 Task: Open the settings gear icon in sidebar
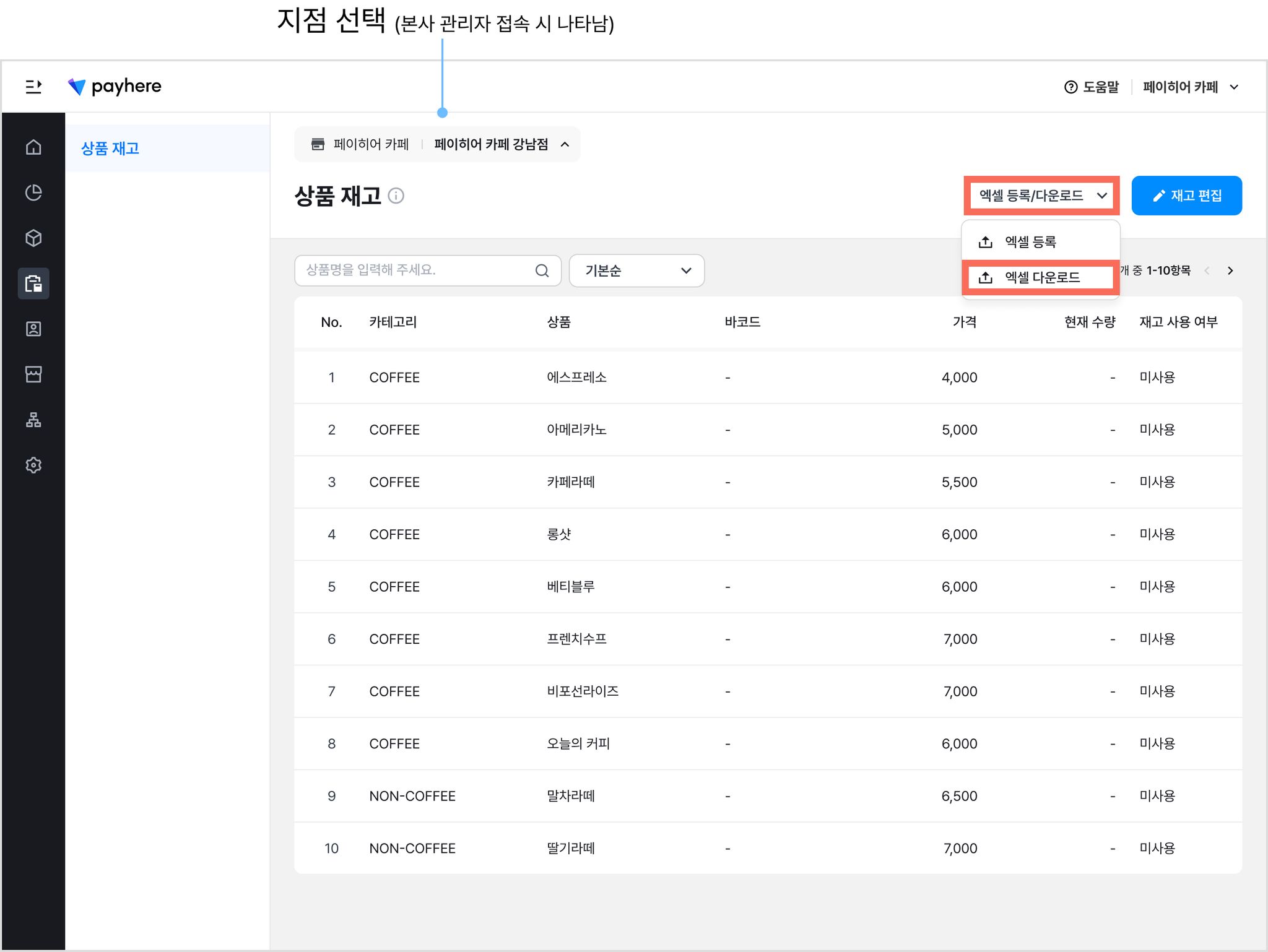tap(33, 465)
